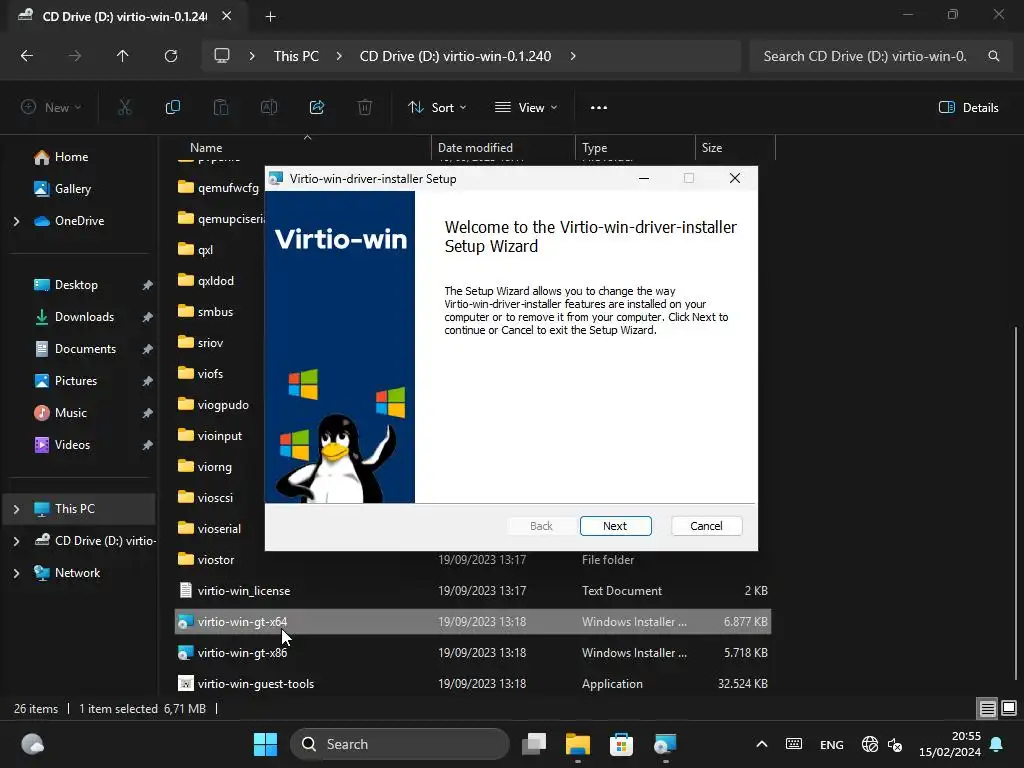Open Task View on the taskbar
The image size is (1024, 768).
click(534, 744)
